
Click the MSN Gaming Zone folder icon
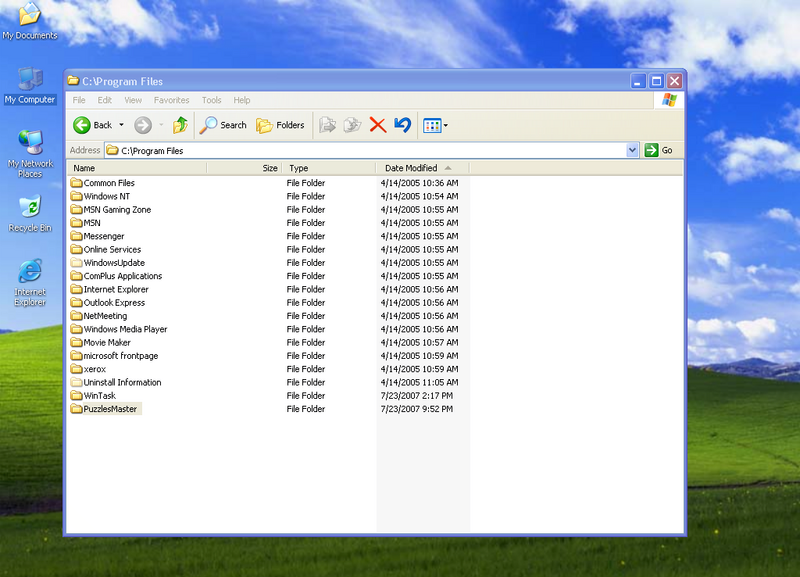[x=77, y=209]
